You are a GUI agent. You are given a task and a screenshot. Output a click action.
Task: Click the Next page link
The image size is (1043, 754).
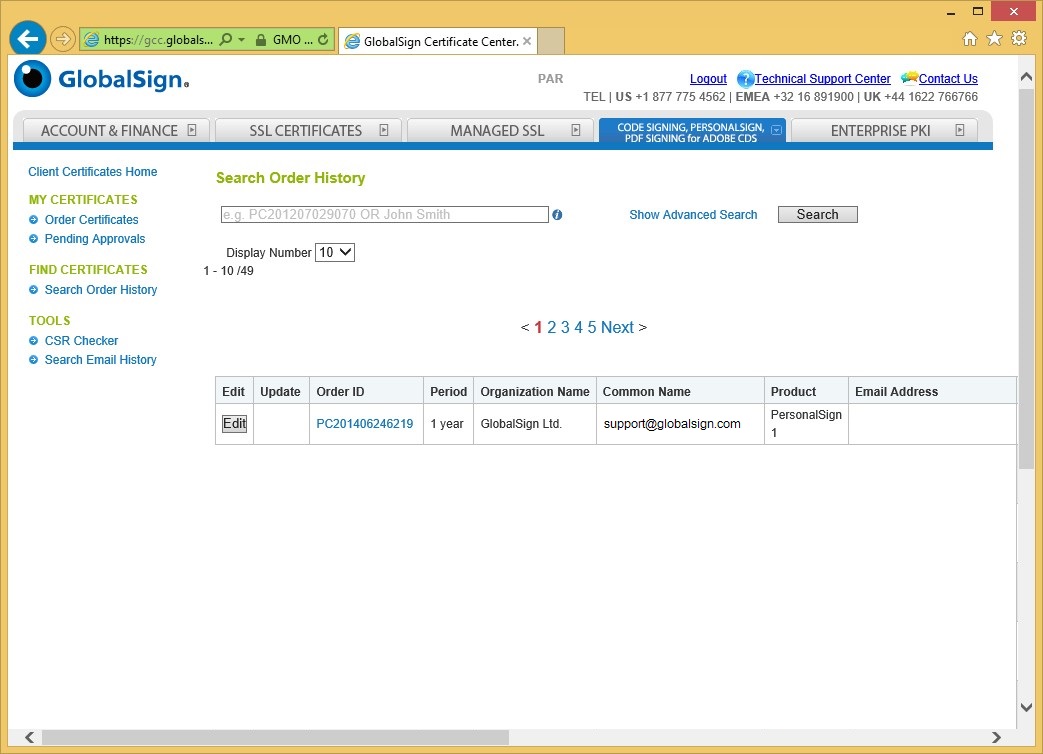pyautogui.click(x=617, y=327)
